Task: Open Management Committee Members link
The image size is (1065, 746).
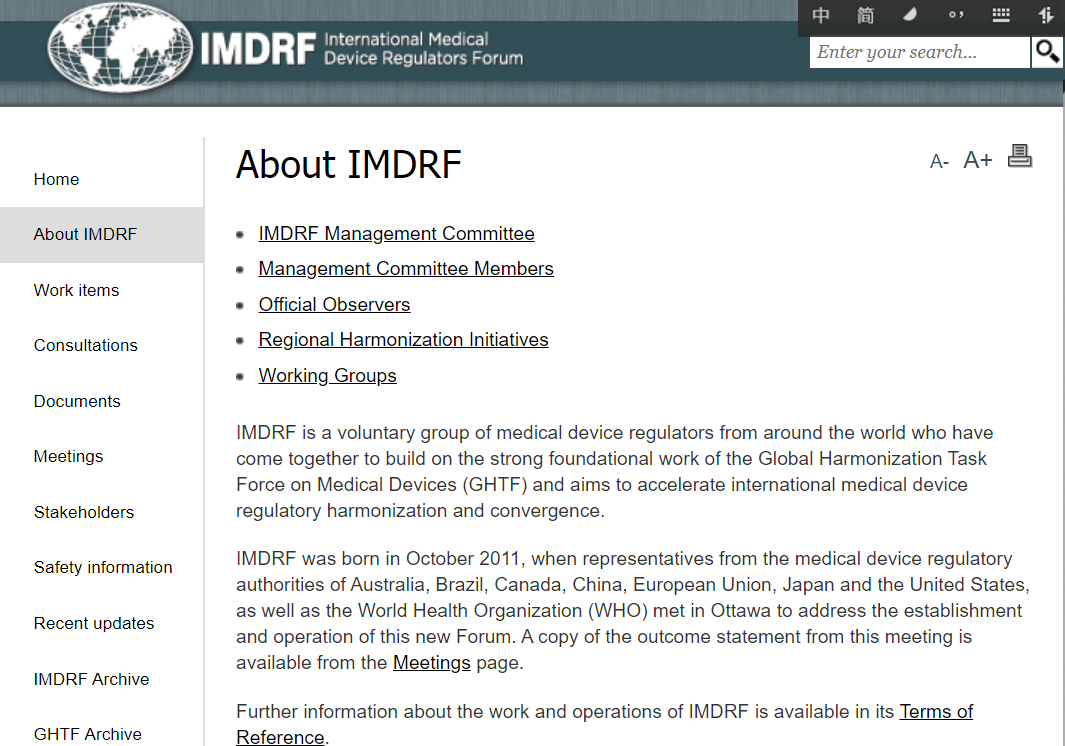Action: point(405,269)
